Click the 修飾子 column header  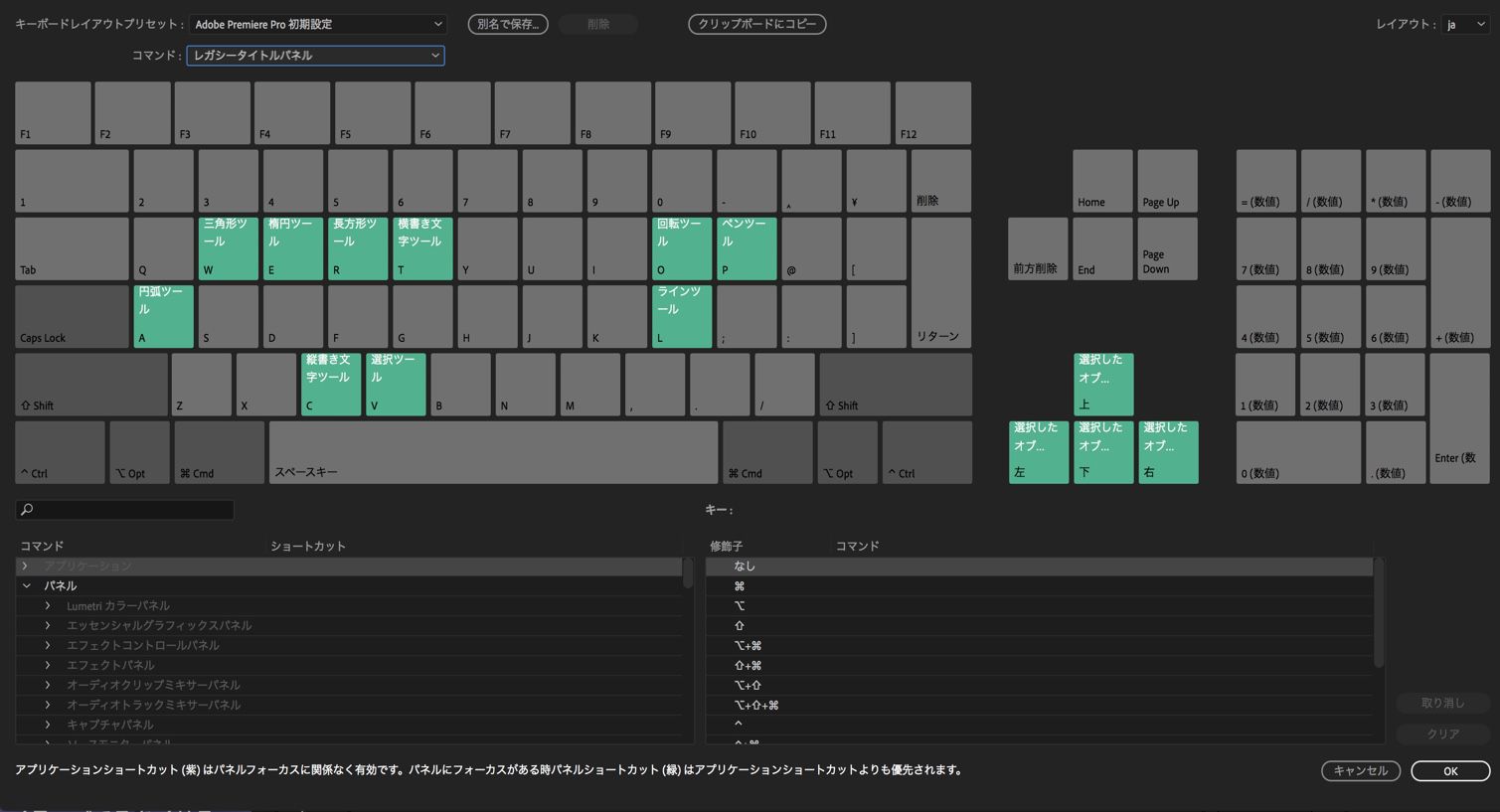(x=726, y=546)
